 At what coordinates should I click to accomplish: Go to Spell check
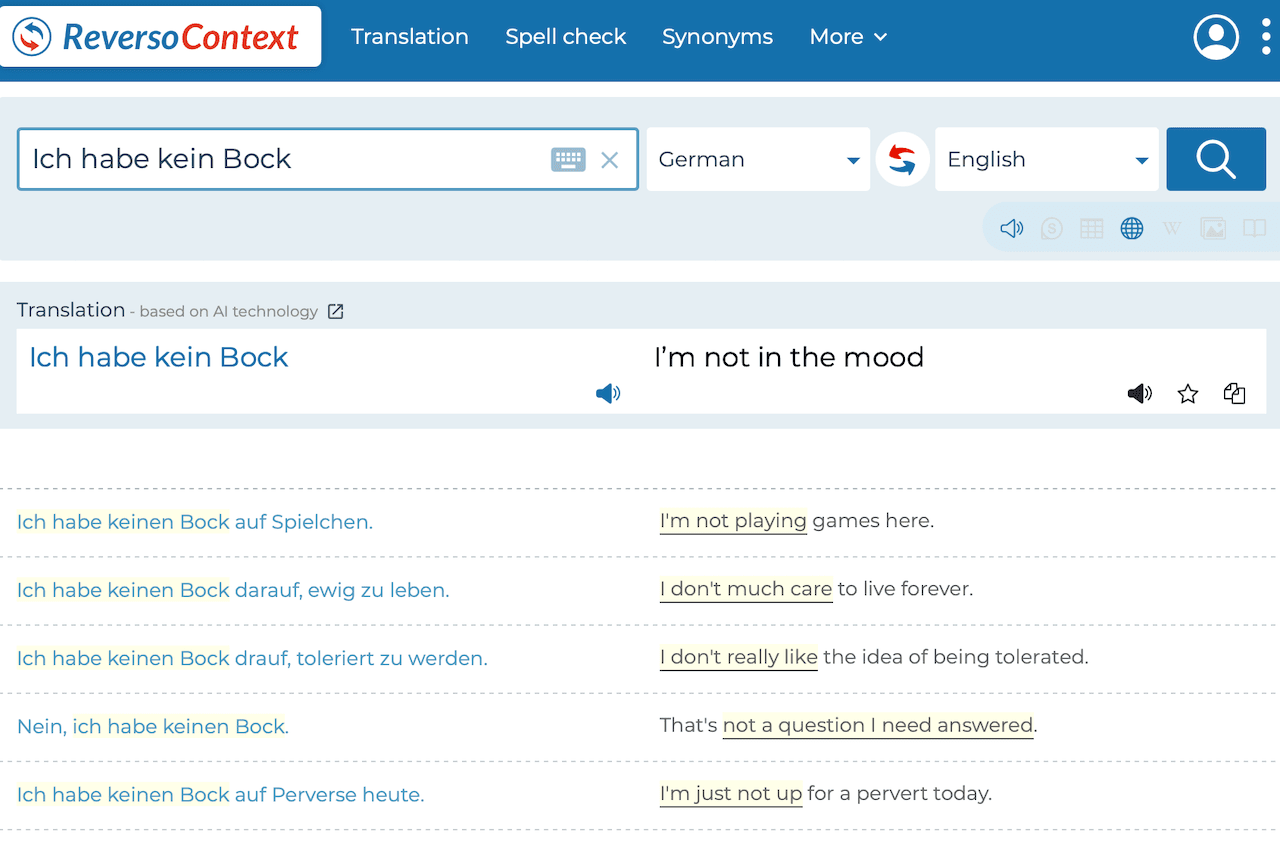coord(566,36)
